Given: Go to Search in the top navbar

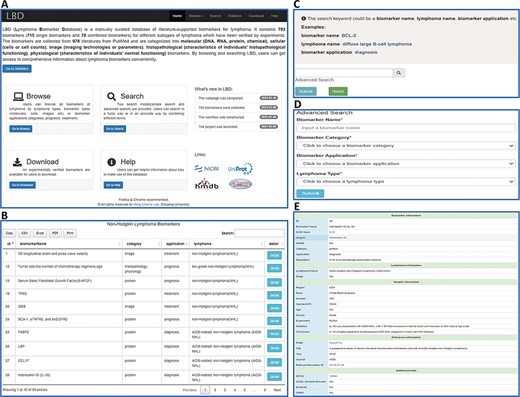Looking at the screenshot, I should pos(215,16).
